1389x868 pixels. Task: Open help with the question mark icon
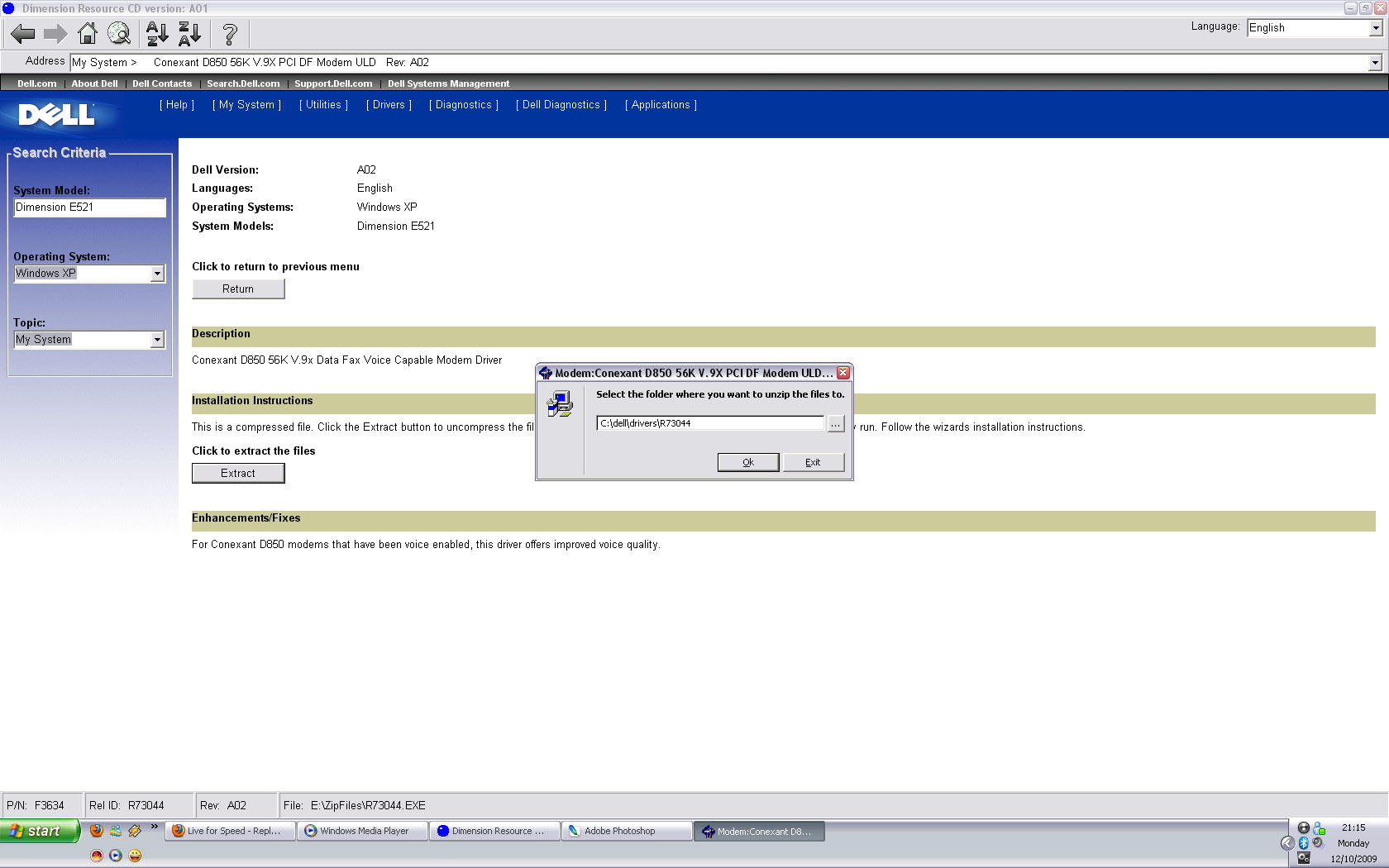(x=230, y=34)
